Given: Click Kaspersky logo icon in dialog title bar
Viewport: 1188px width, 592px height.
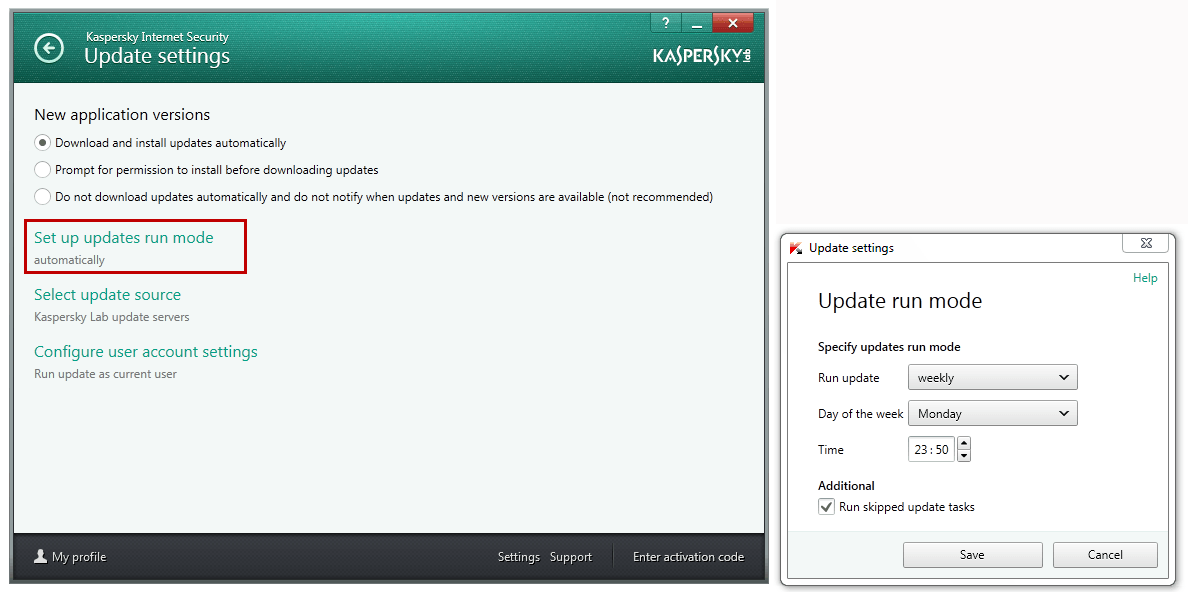Looking at the screenshot, I should click(x=796, y=248).
